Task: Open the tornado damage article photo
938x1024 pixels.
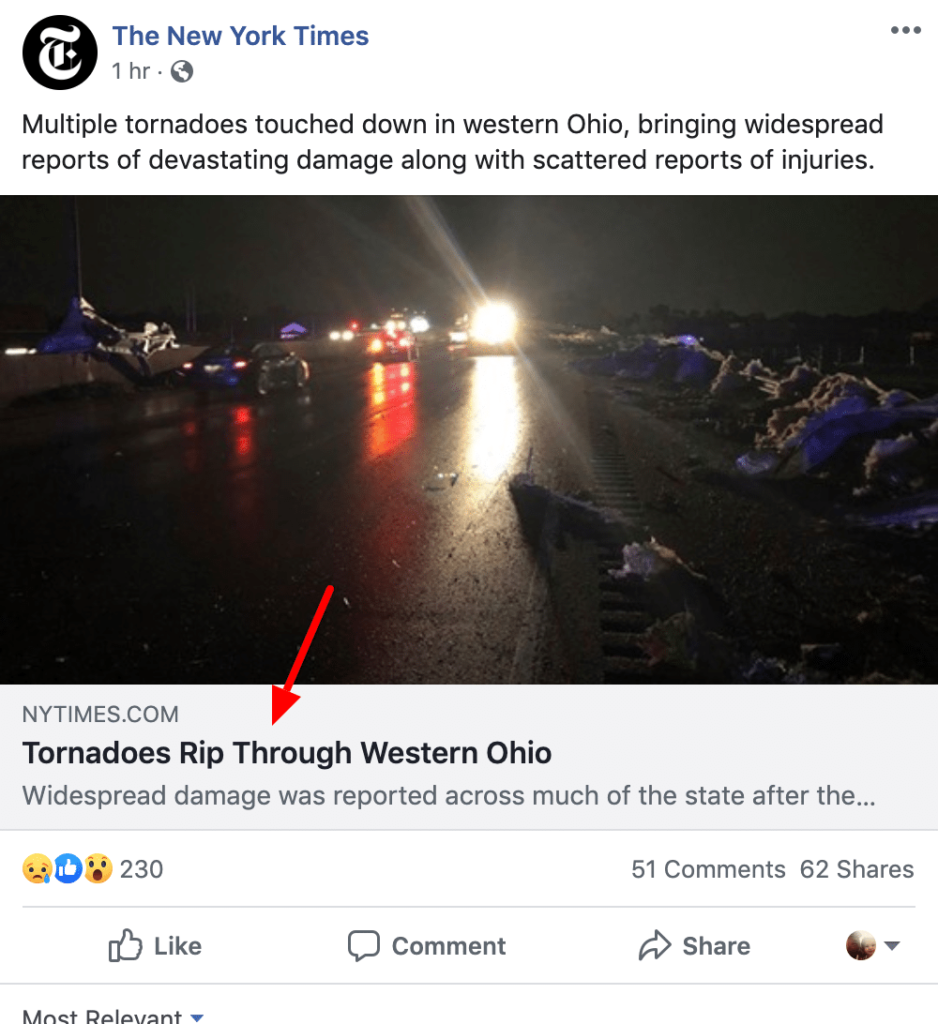Action: click(469, 440)
